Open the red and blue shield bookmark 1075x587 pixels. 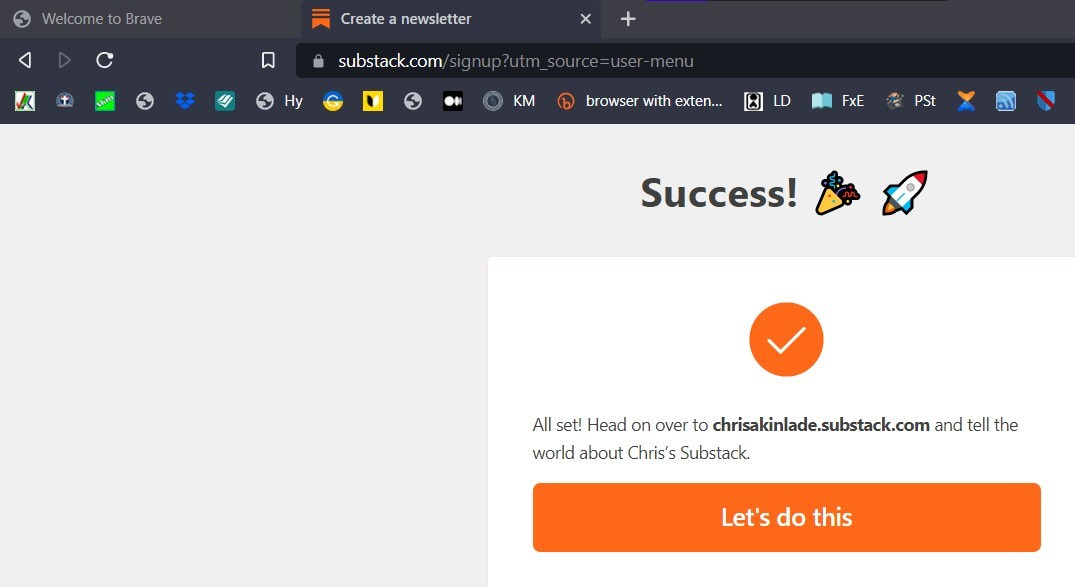pos(1046,101)
